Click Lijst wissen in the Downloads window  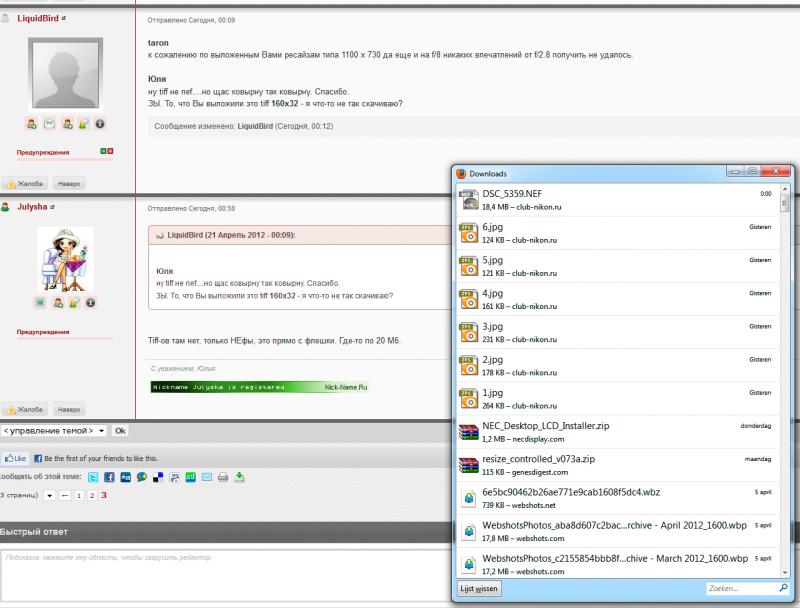[x=479, y=589]
